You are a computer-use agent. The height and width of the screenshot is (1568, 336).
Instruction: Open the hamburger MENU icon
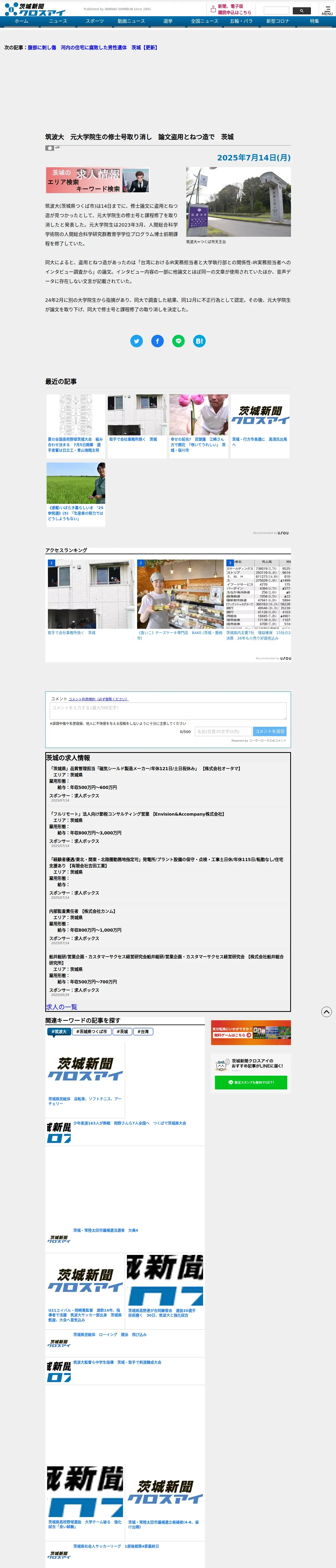327,10
